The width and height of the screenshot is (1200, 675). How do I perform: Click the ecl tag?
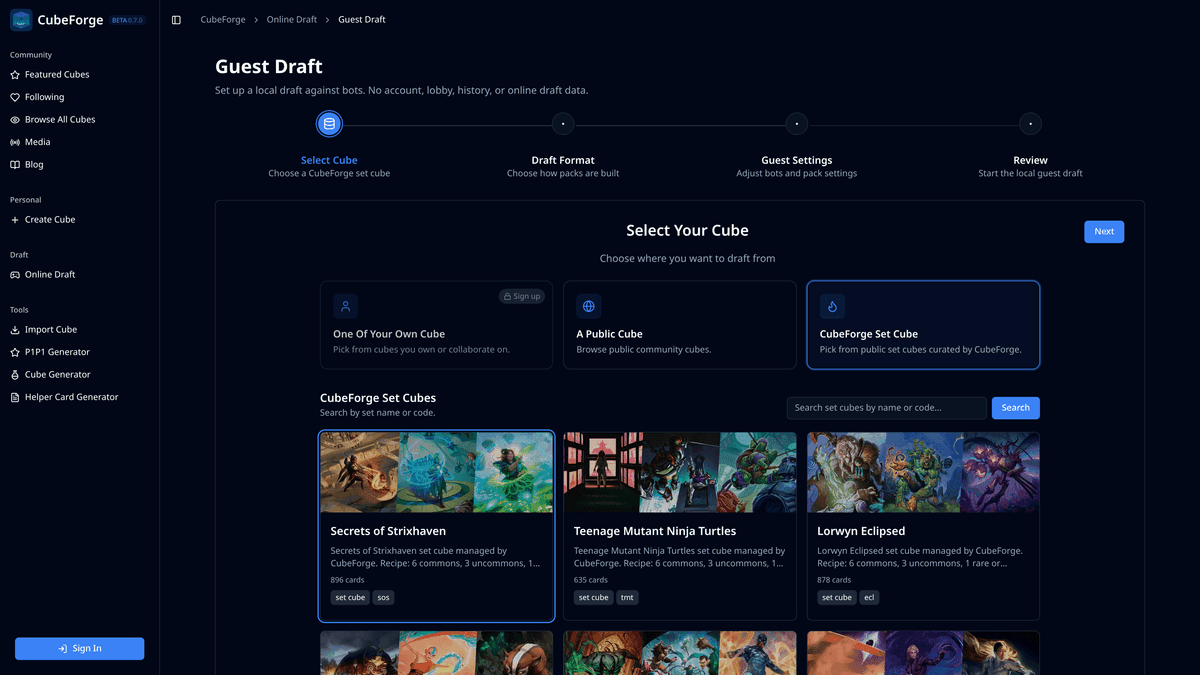[x=870, y=598]
